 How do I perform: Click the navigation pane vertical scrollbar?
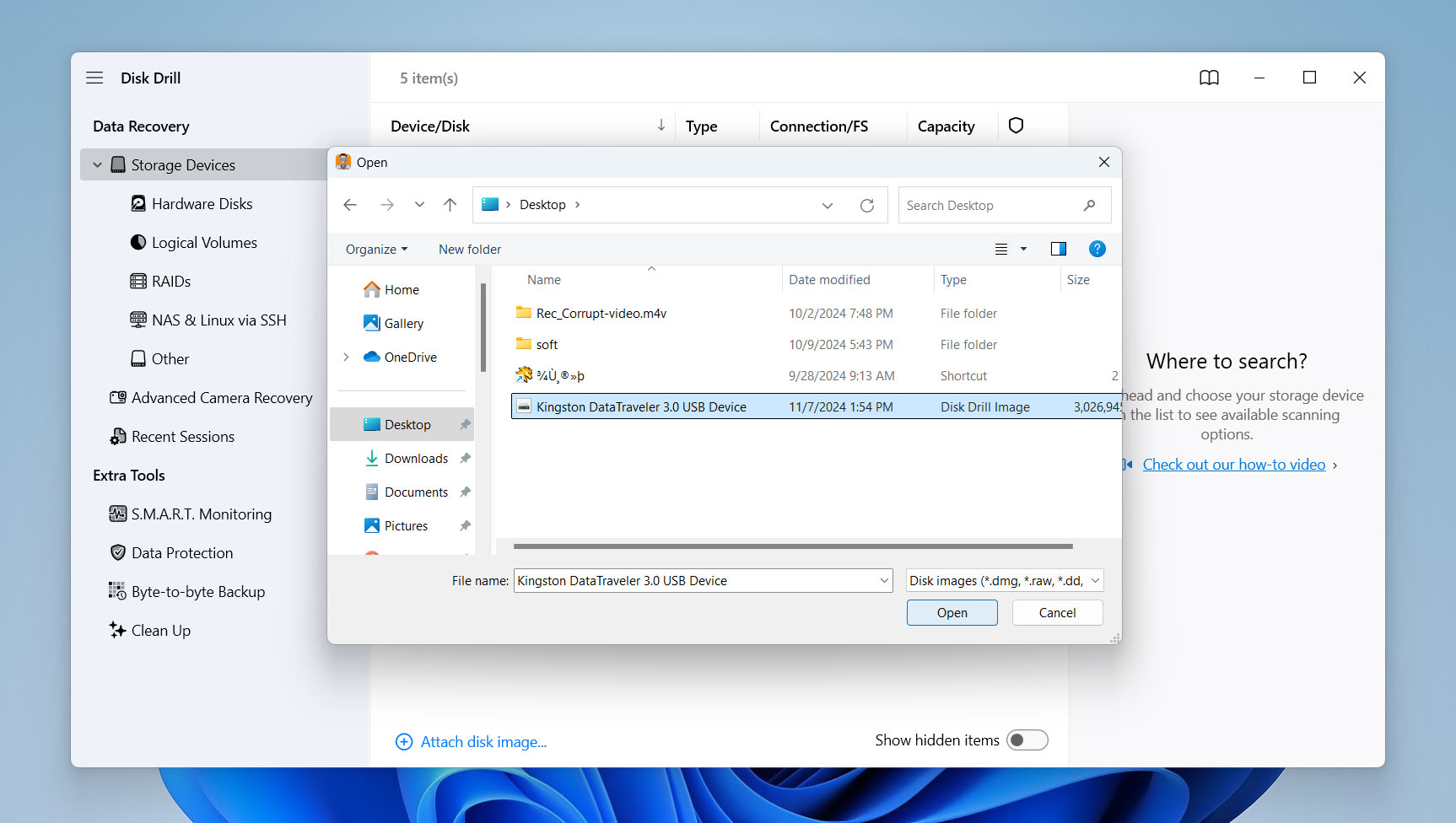pos(483,327)
